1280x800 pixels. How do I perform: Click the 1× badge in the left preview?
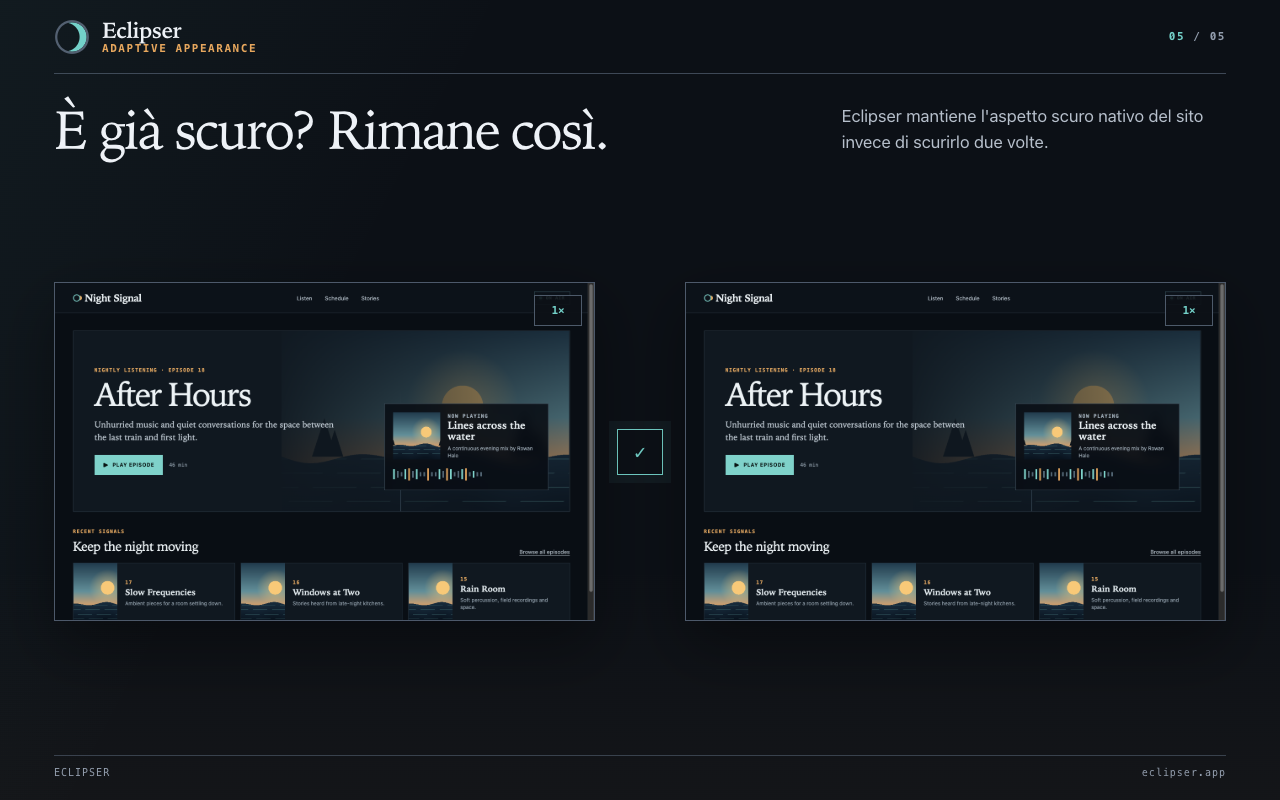point(558,310)
